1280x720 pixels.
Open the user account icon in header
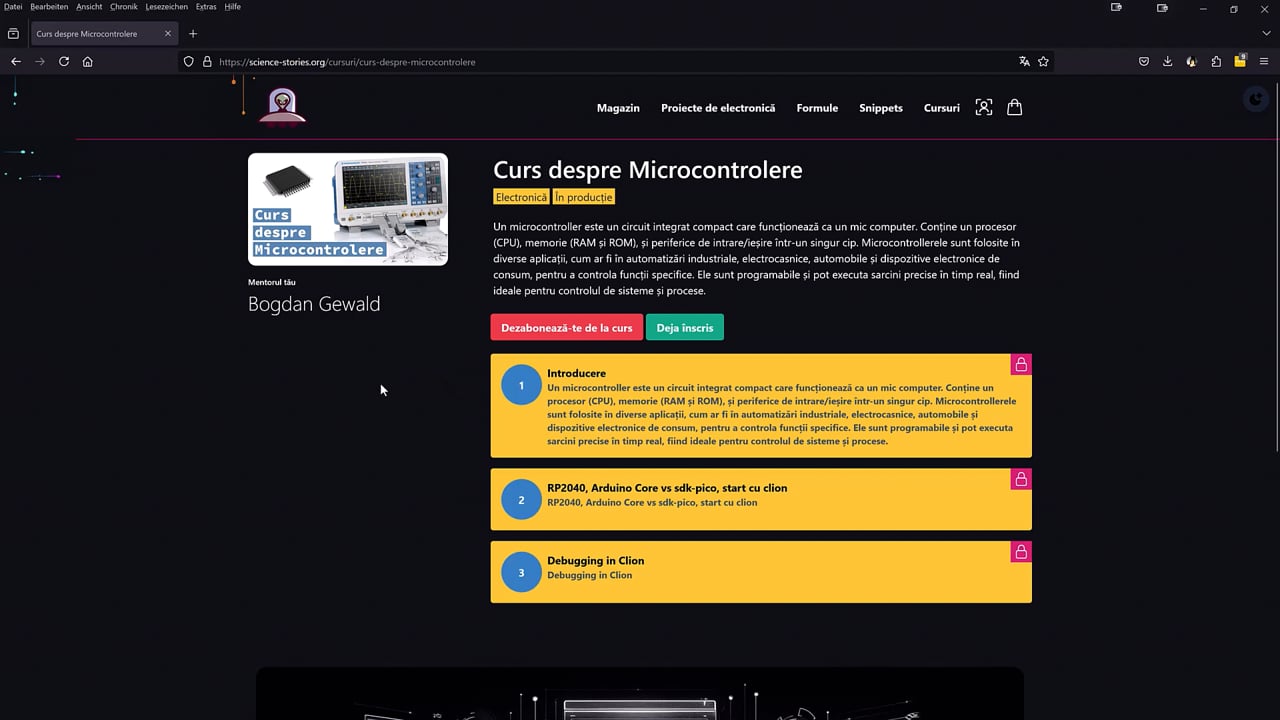984,107
